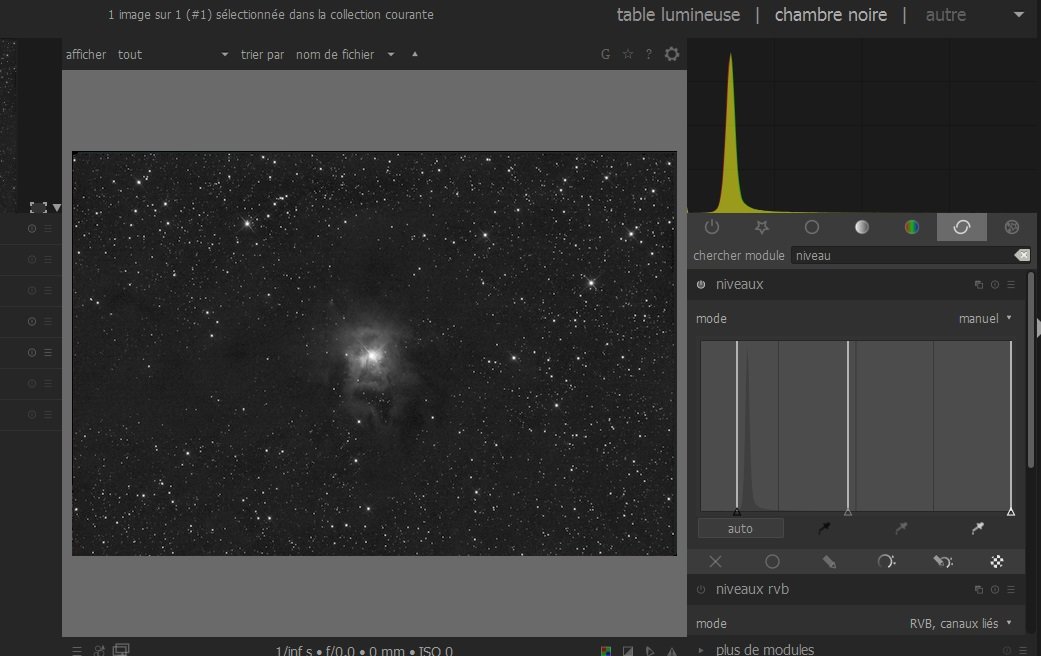Viewport: 1041px width, 656px height.
Task: Open the favorites star module group
Action: click(x=761, y=227)
